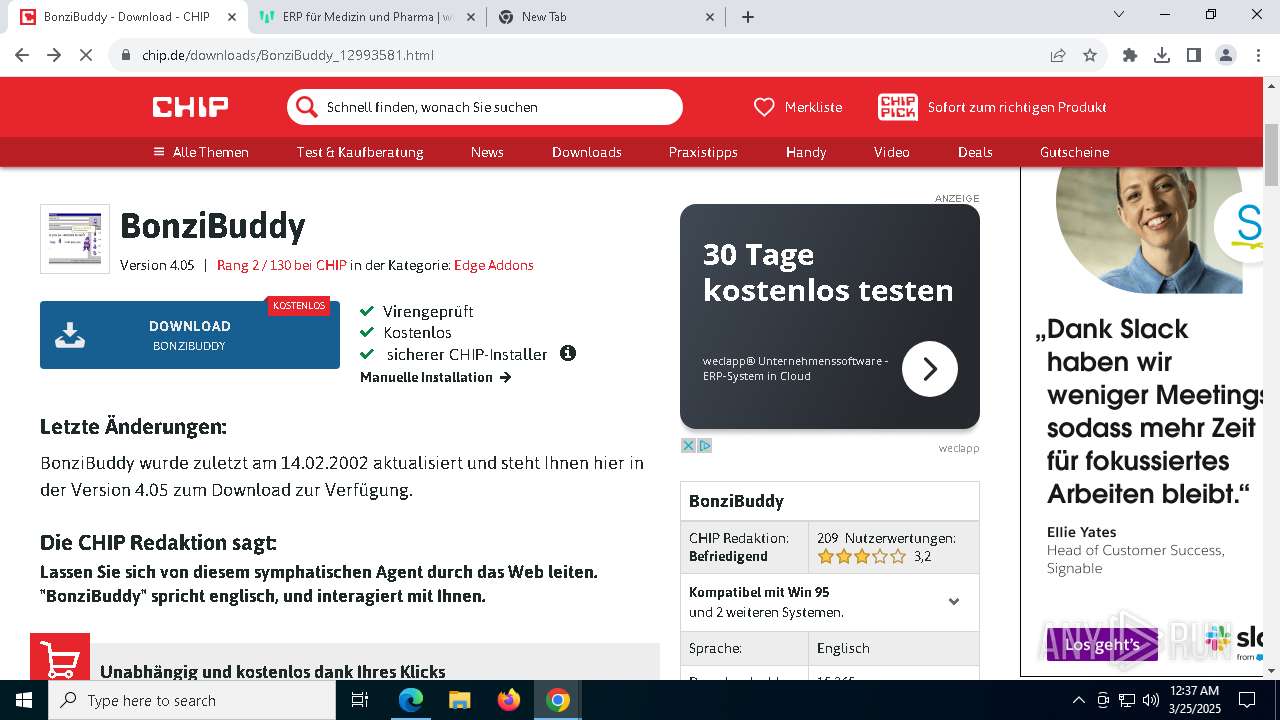
Task: Open Chrome downloads tray icon
Action: click(1162, 55)
